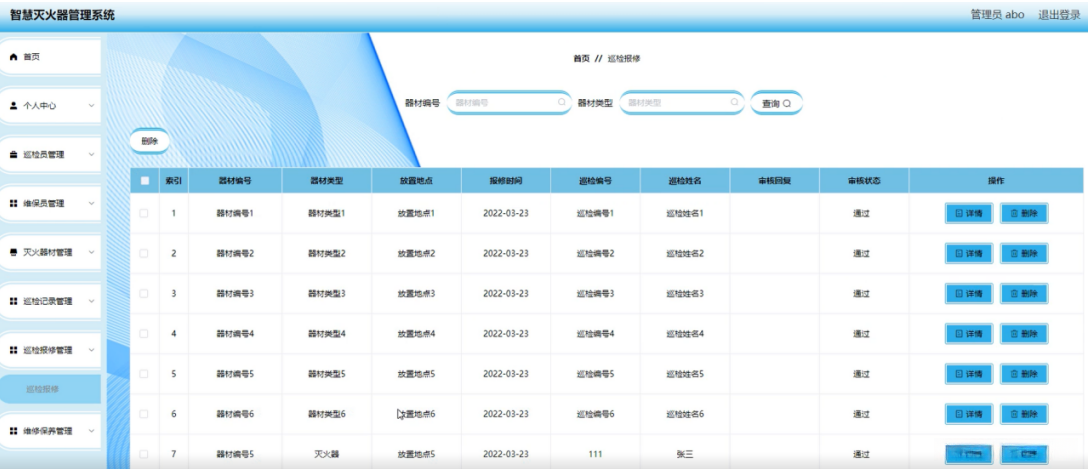This screenshot has width=1089, height=469.
Task: Check the checkbox for row 3
Action: pyautogui.click(x=144, y=294)
